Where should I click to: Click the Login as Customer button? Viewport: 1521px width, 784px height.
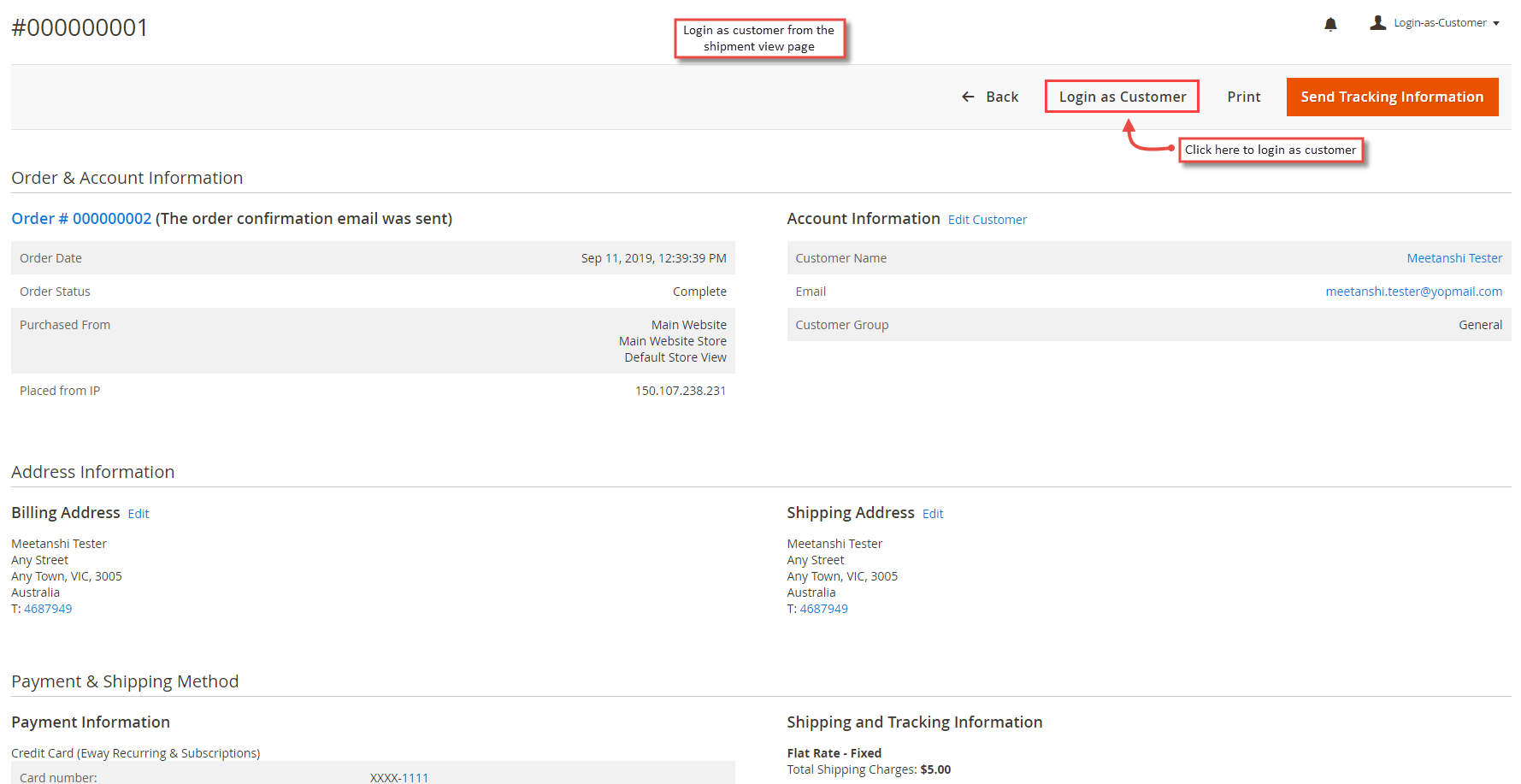(1122, 97)
